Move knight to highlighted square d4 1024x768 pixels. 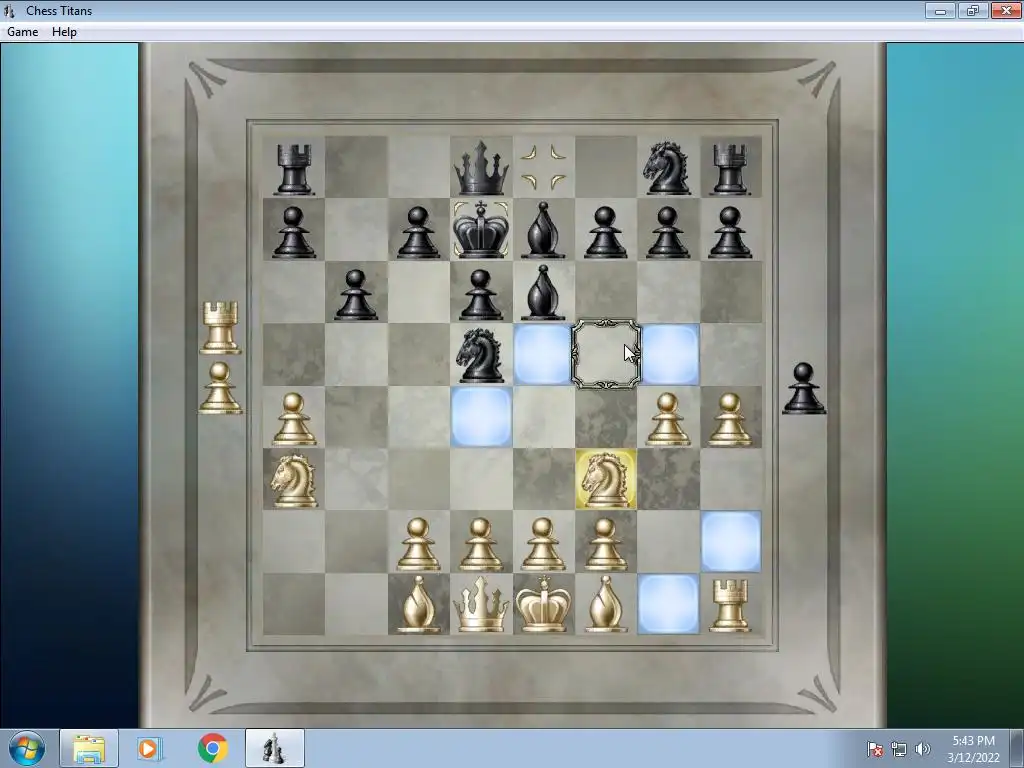click(x=481, y=417)
